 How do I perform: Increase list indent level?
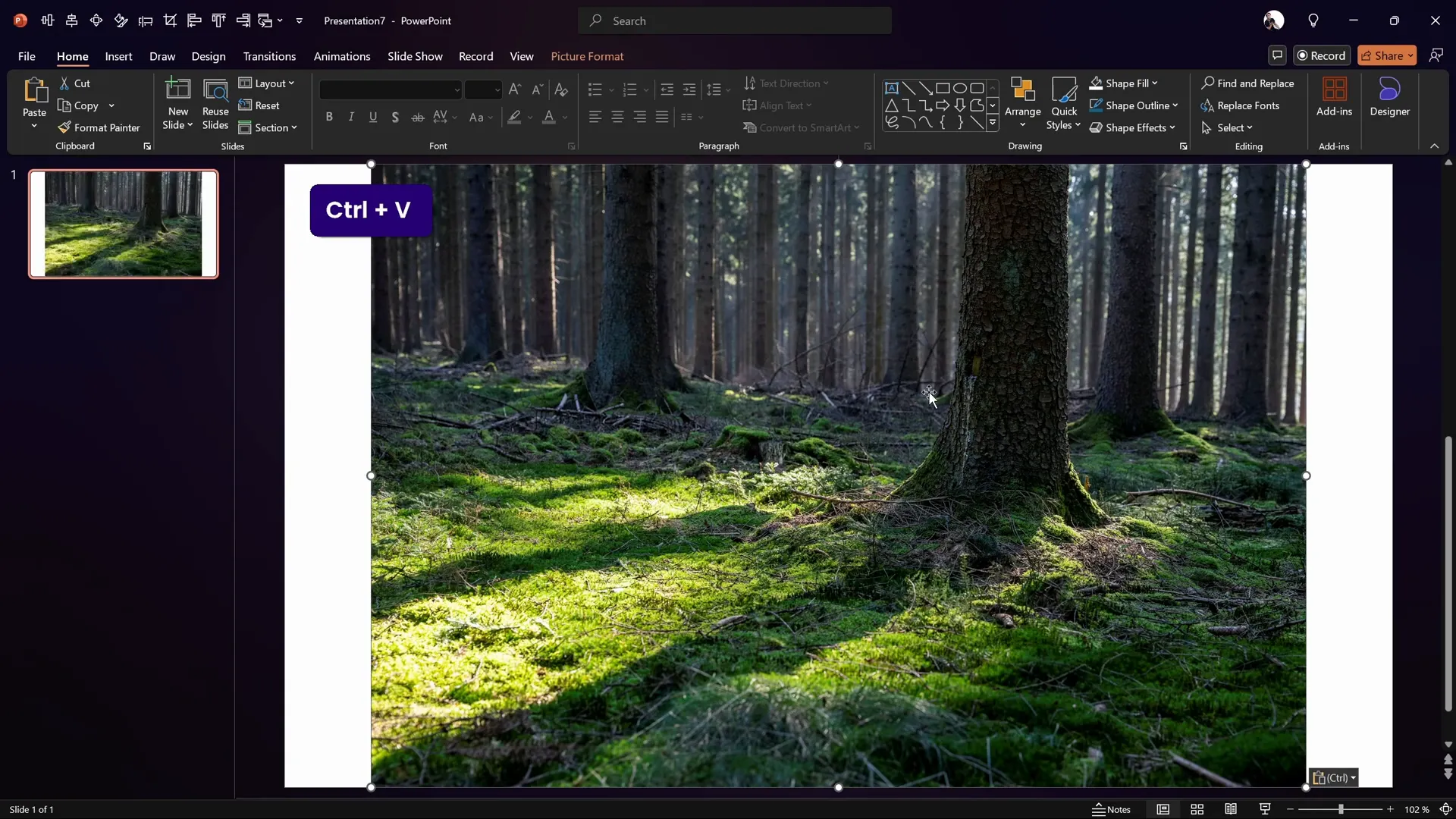pyautogui.click(x=689, y=89)
